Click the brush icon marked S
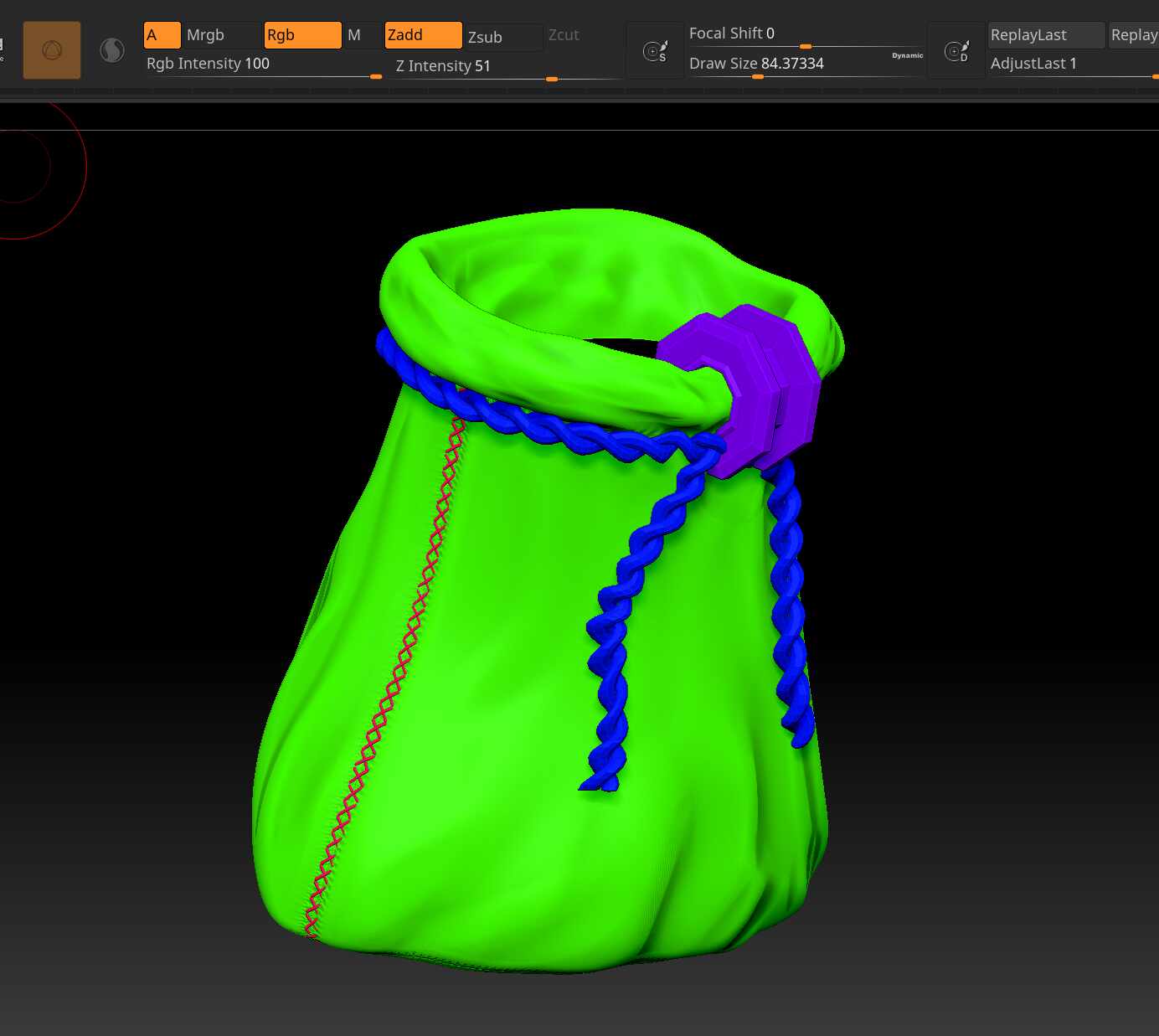This screenshot has height=1036, width=1159. coord(655,51)
